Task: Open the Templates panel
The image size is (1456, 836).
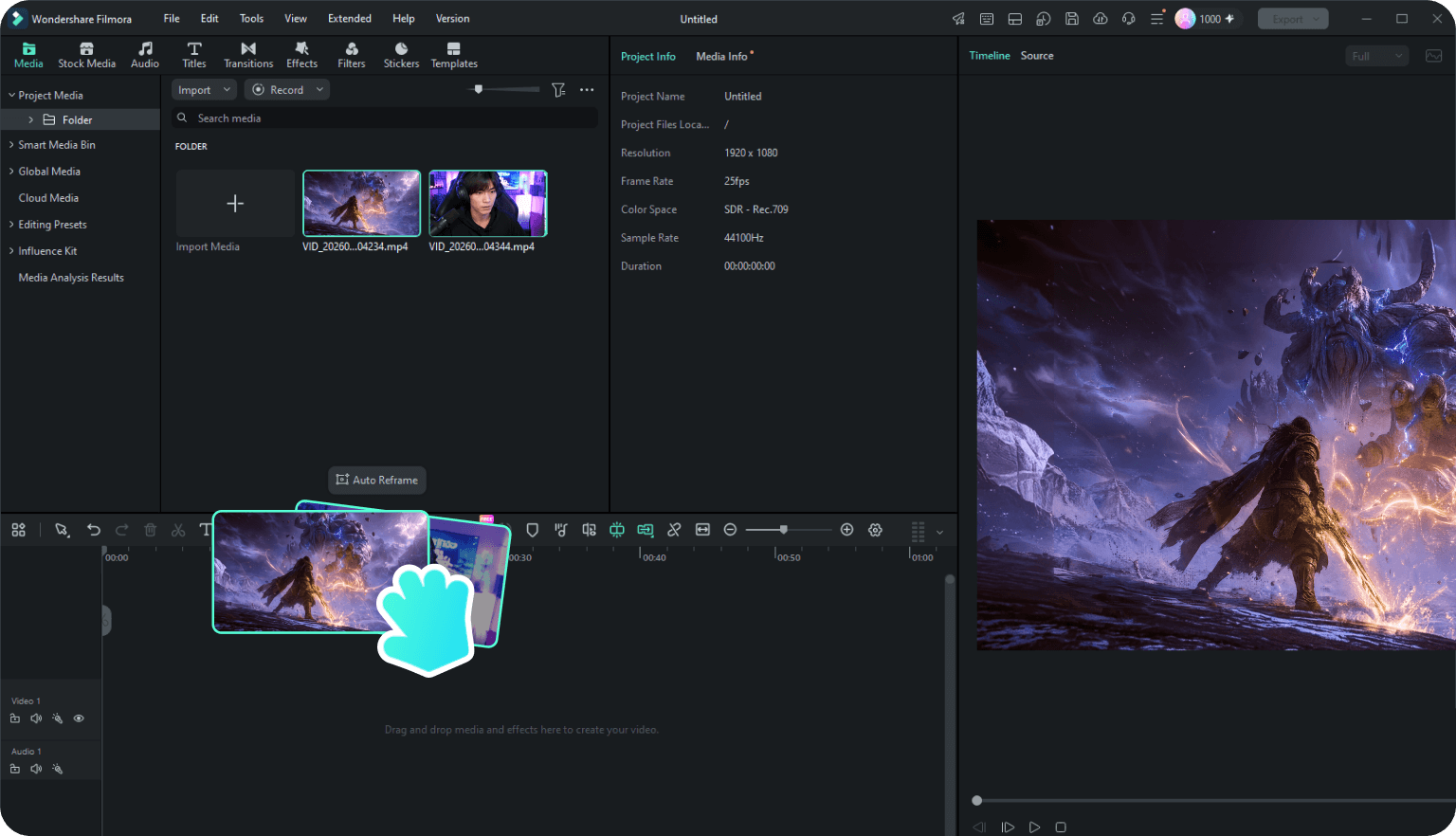Action: coord(454,55)
